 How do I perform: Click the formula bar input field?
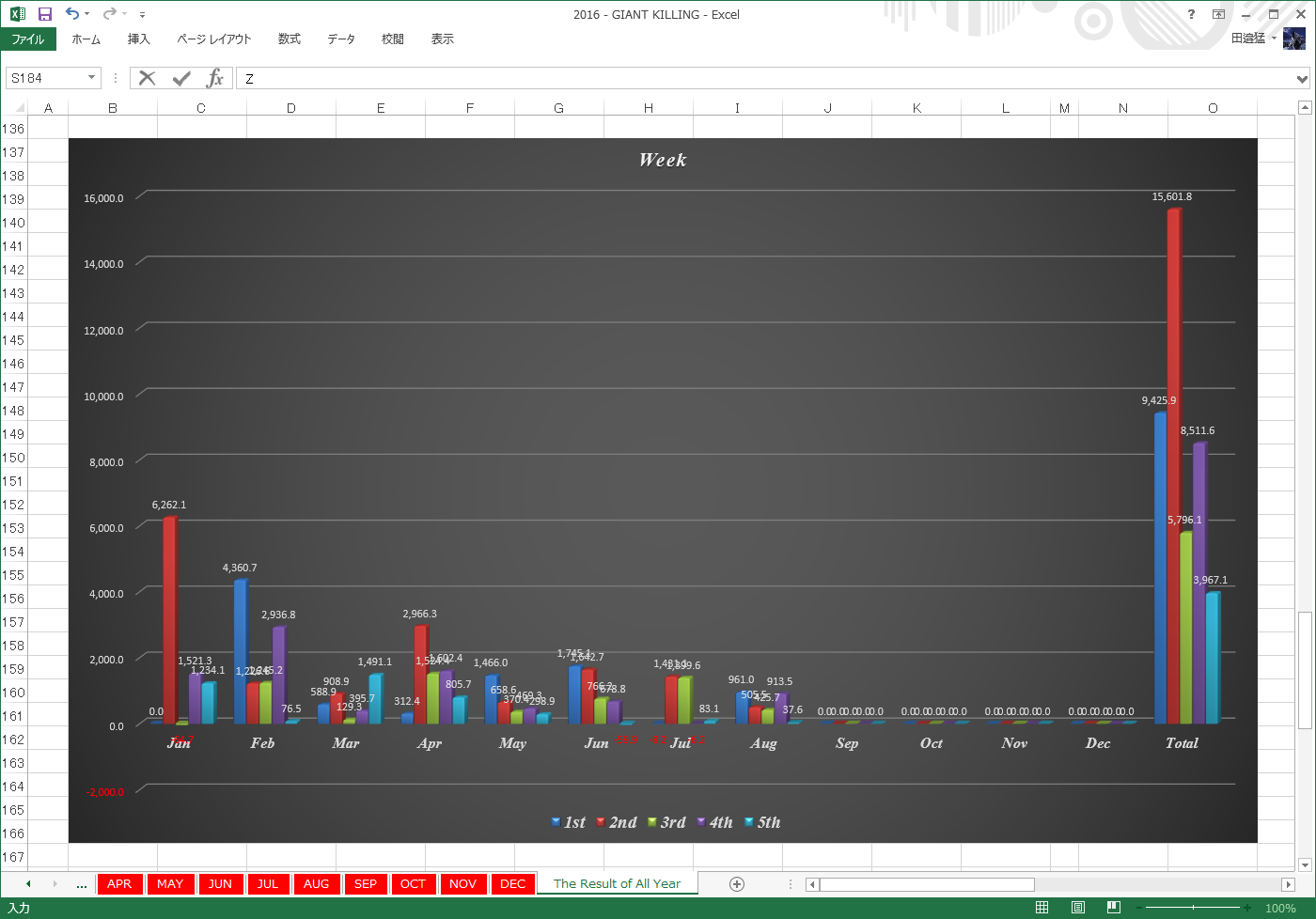(766, 78)
